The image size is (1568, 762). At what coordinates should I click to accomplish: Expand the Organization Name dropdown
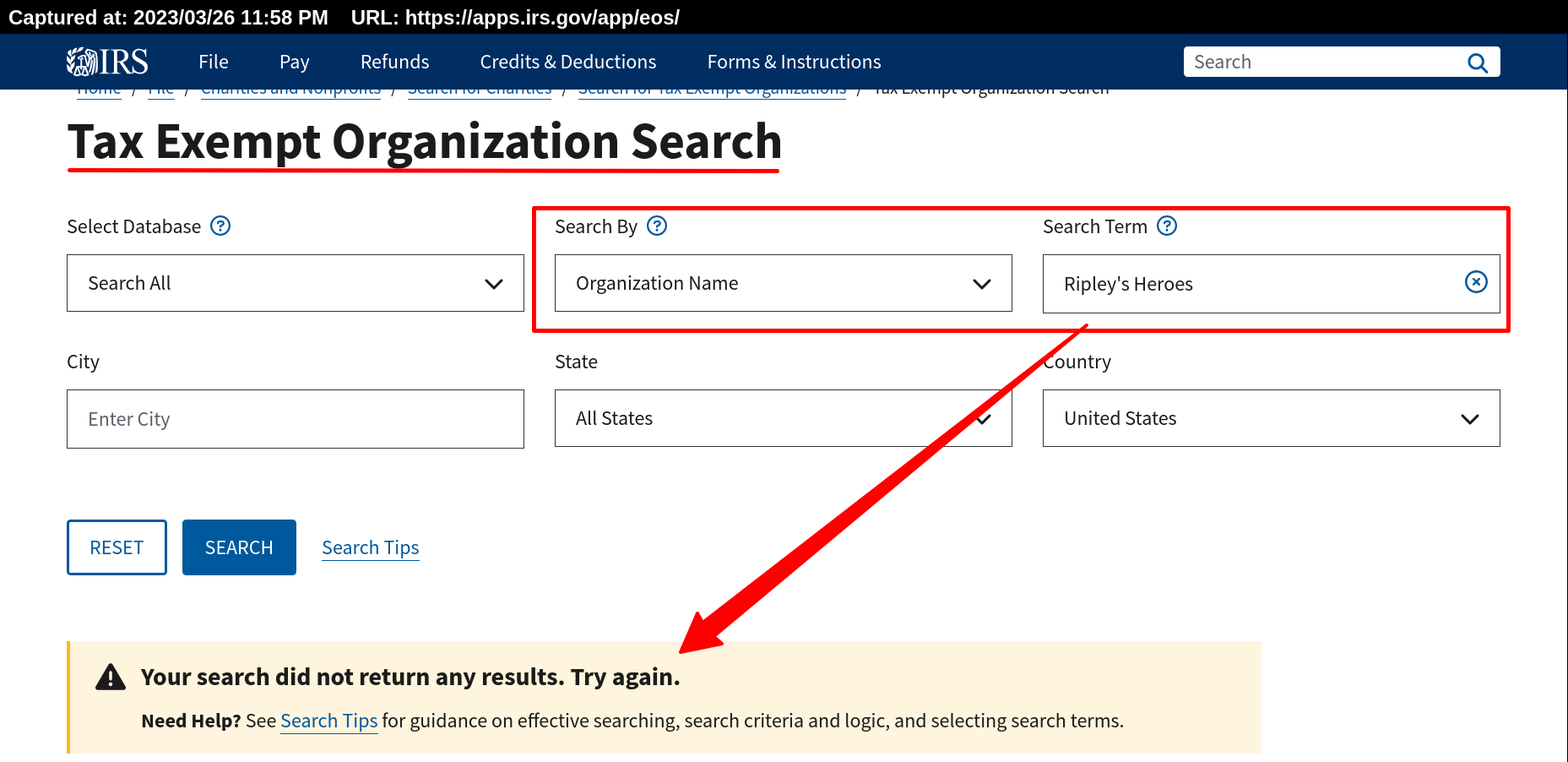784,283
